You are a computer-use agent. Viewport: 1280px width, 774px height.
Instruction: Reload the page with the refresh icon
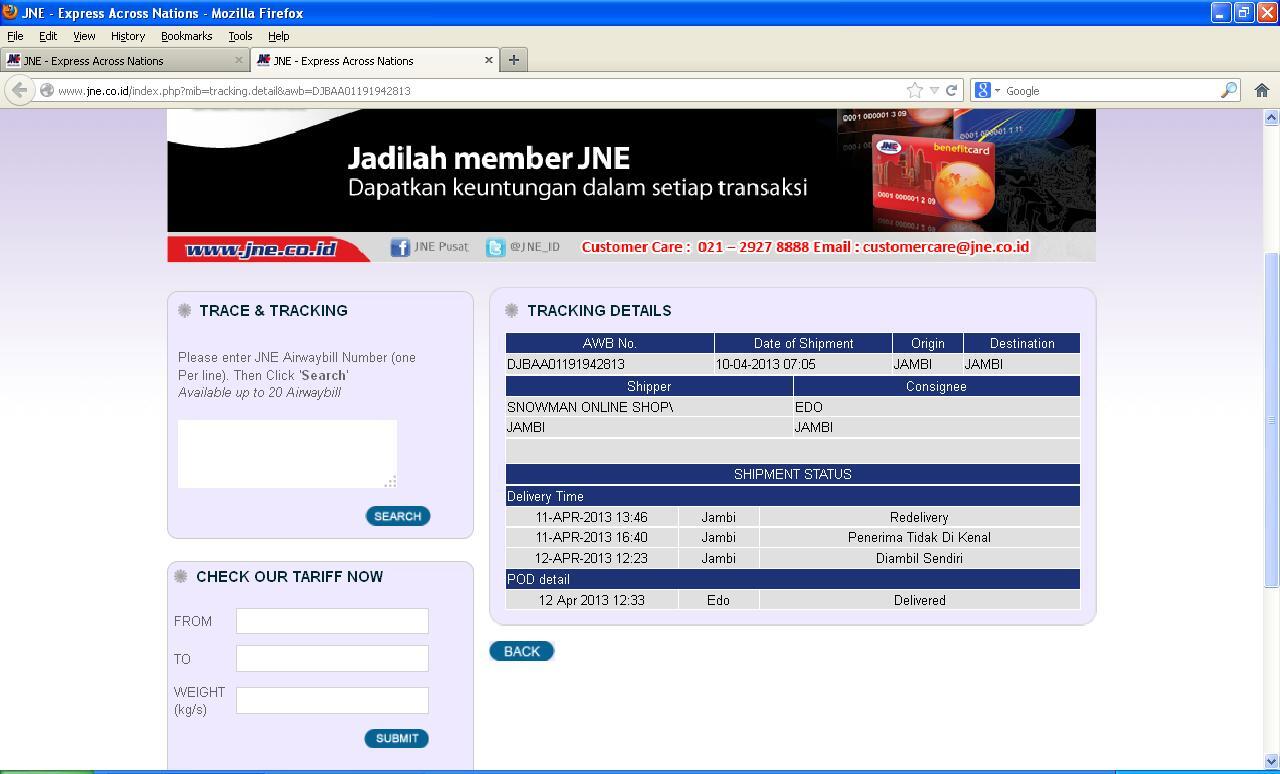coord(952,90)
